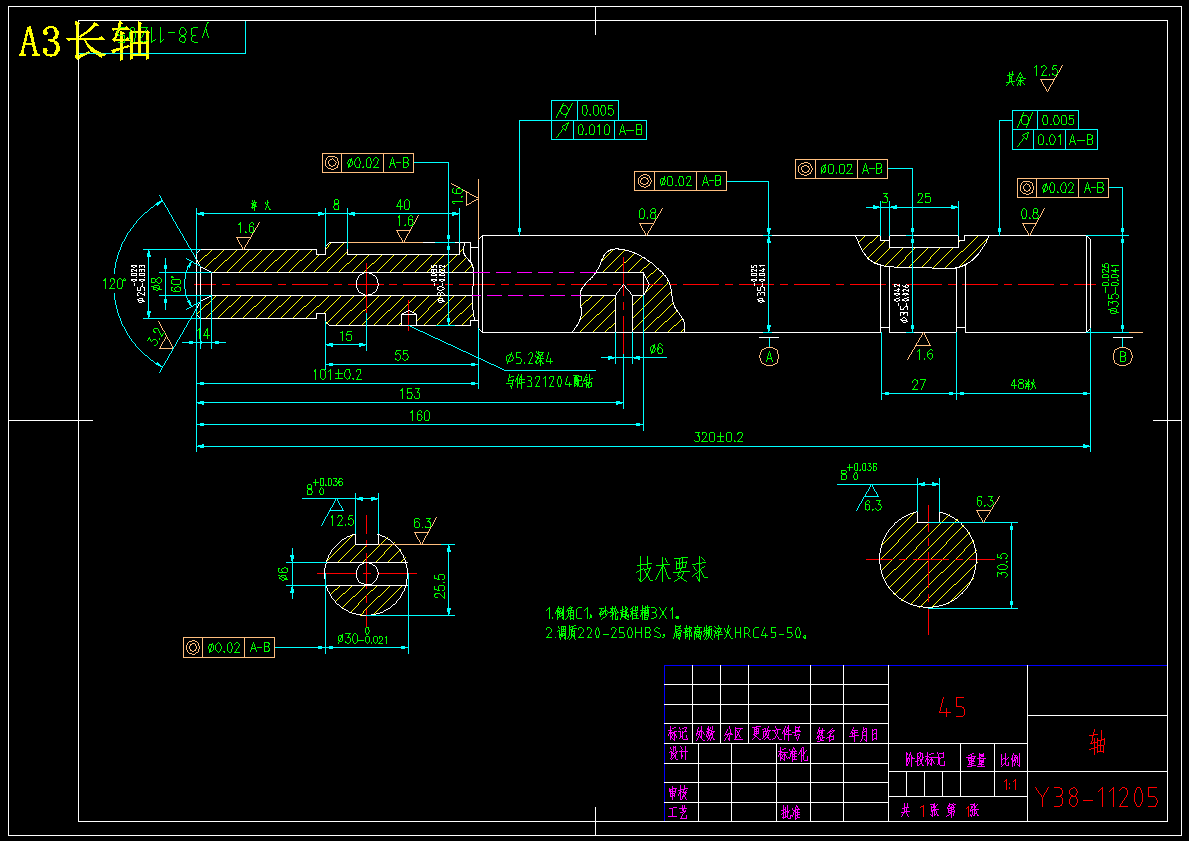The image size is (1189, 841).
Task: Click the "工艺" label in title block
Action: tap(678, 812)
